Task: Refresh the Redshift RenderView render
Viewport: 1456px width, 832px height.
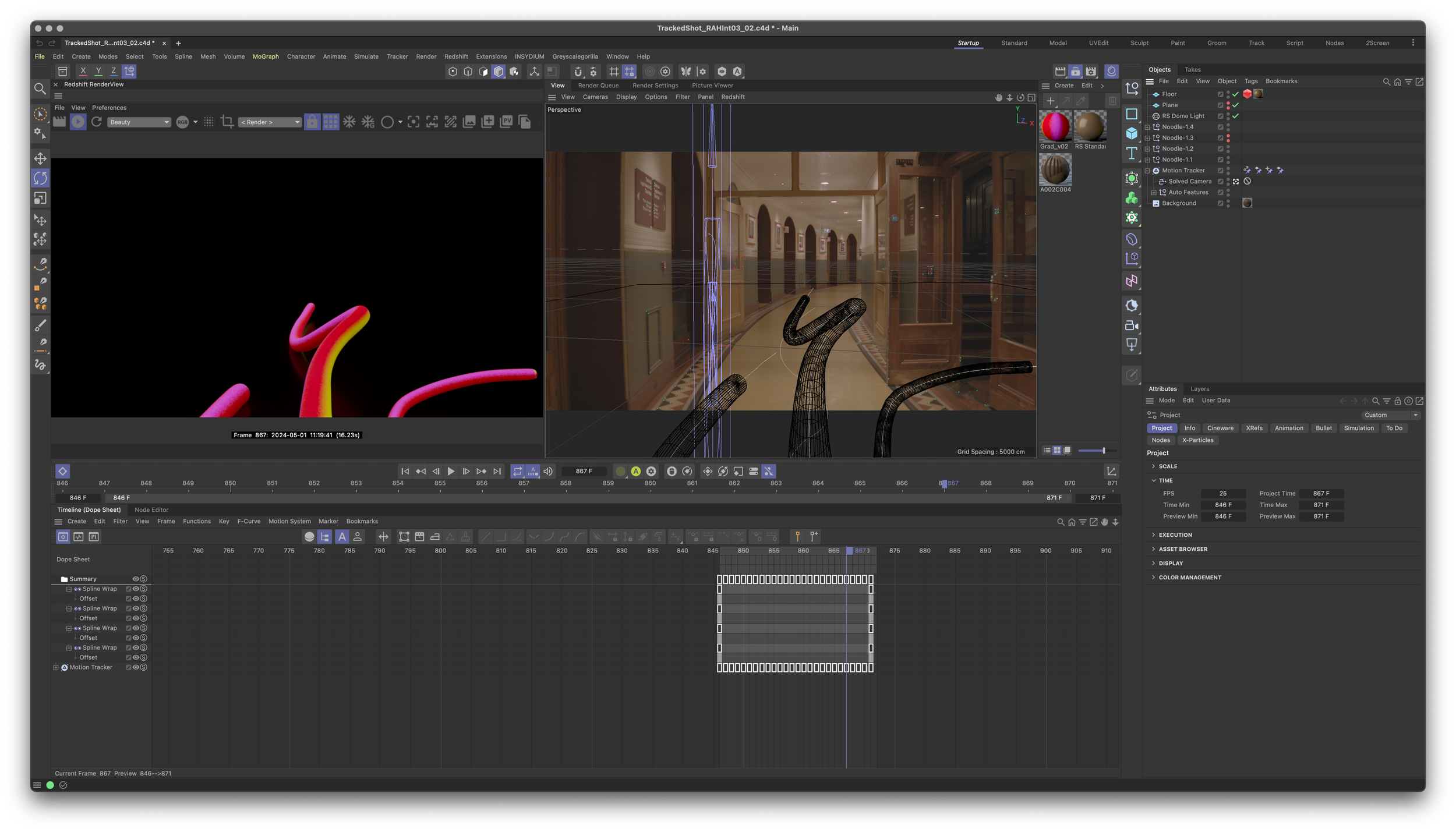Action: (x=97, y=122)
